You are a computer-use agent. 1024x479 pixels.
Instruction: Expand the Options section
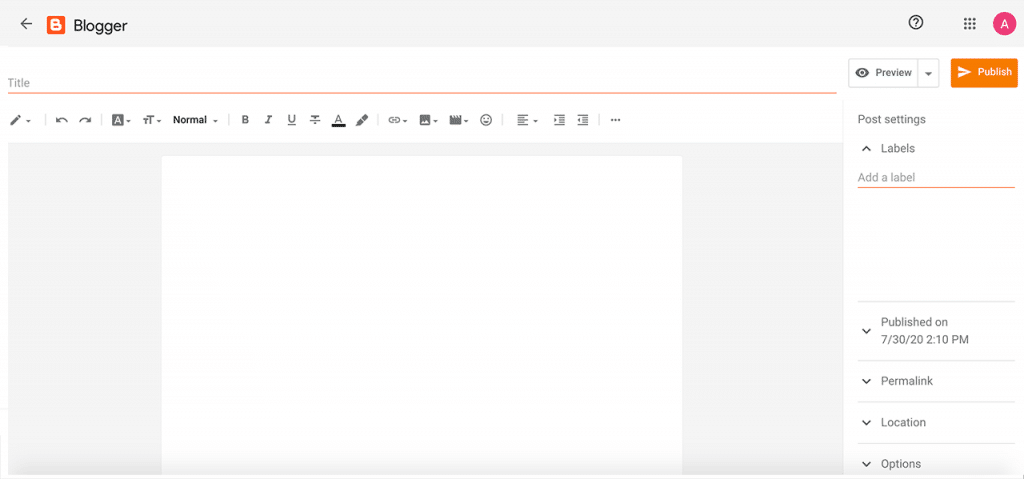click(x=936, y=464)
